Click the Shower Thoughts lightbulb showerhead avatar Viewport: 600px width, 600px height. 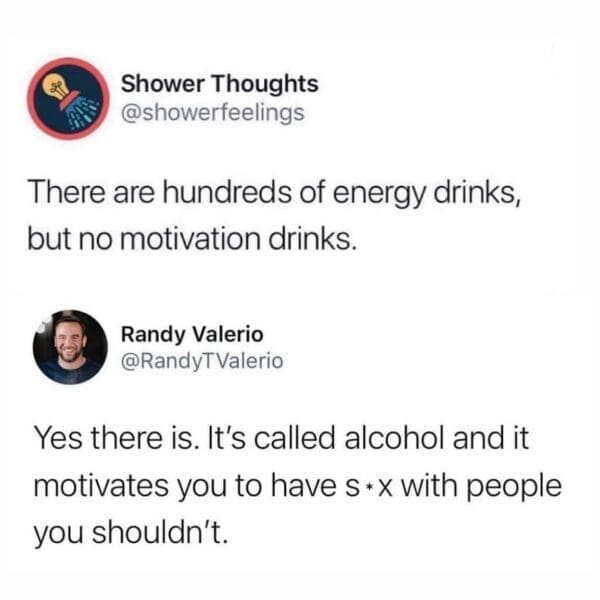pos(68,99)
